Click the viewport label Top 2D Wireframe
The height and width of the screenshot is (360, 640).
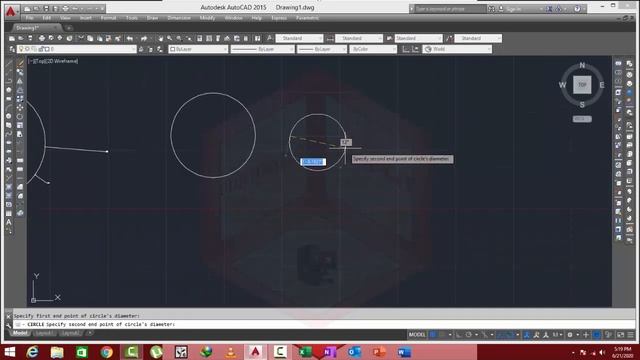click(x=53, y=61)
